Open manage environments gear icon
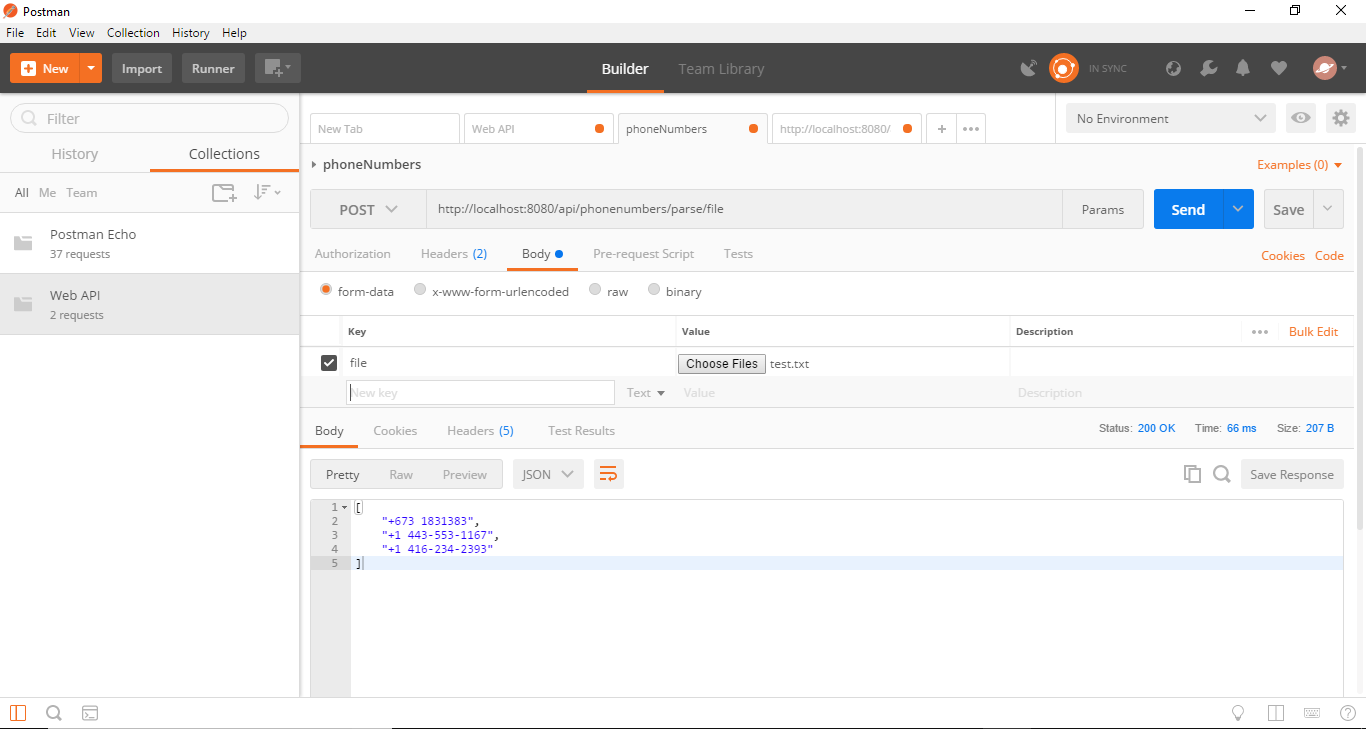The height and width of the screenshot is (729, 1366). tap(1340, 118)
